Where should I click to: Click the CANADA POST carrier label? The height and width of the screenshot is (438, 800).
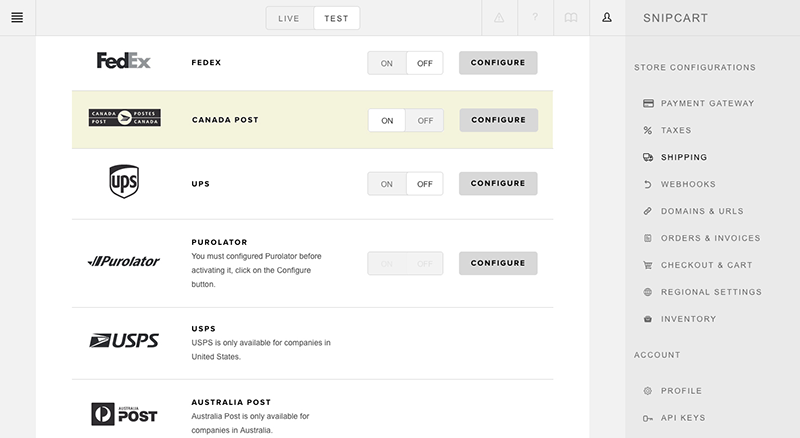[225, 120]
